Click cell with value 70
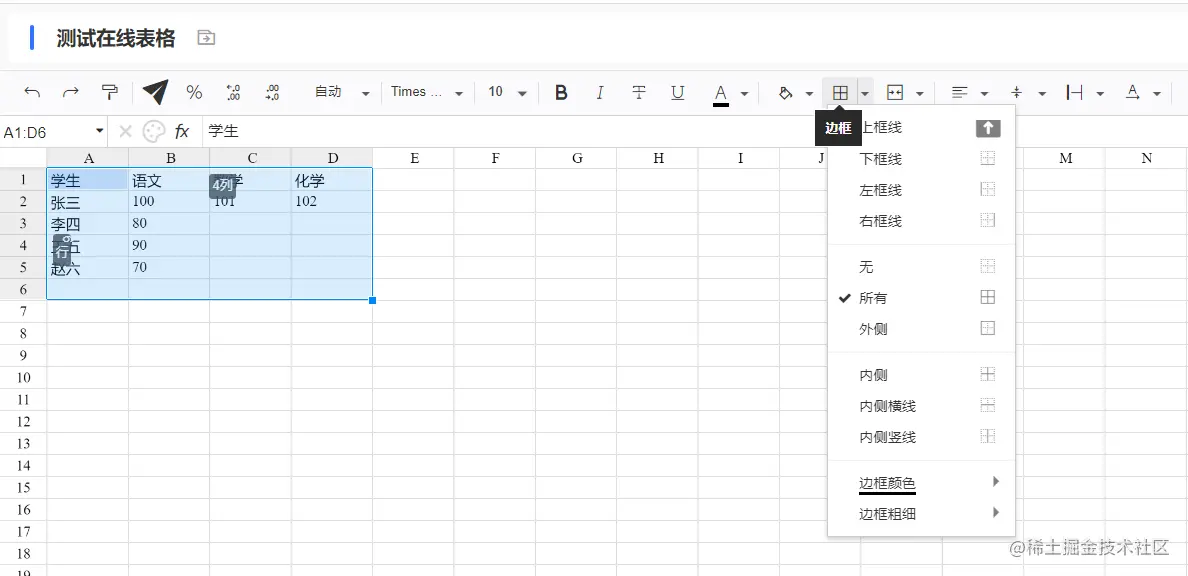 (169, 268)
